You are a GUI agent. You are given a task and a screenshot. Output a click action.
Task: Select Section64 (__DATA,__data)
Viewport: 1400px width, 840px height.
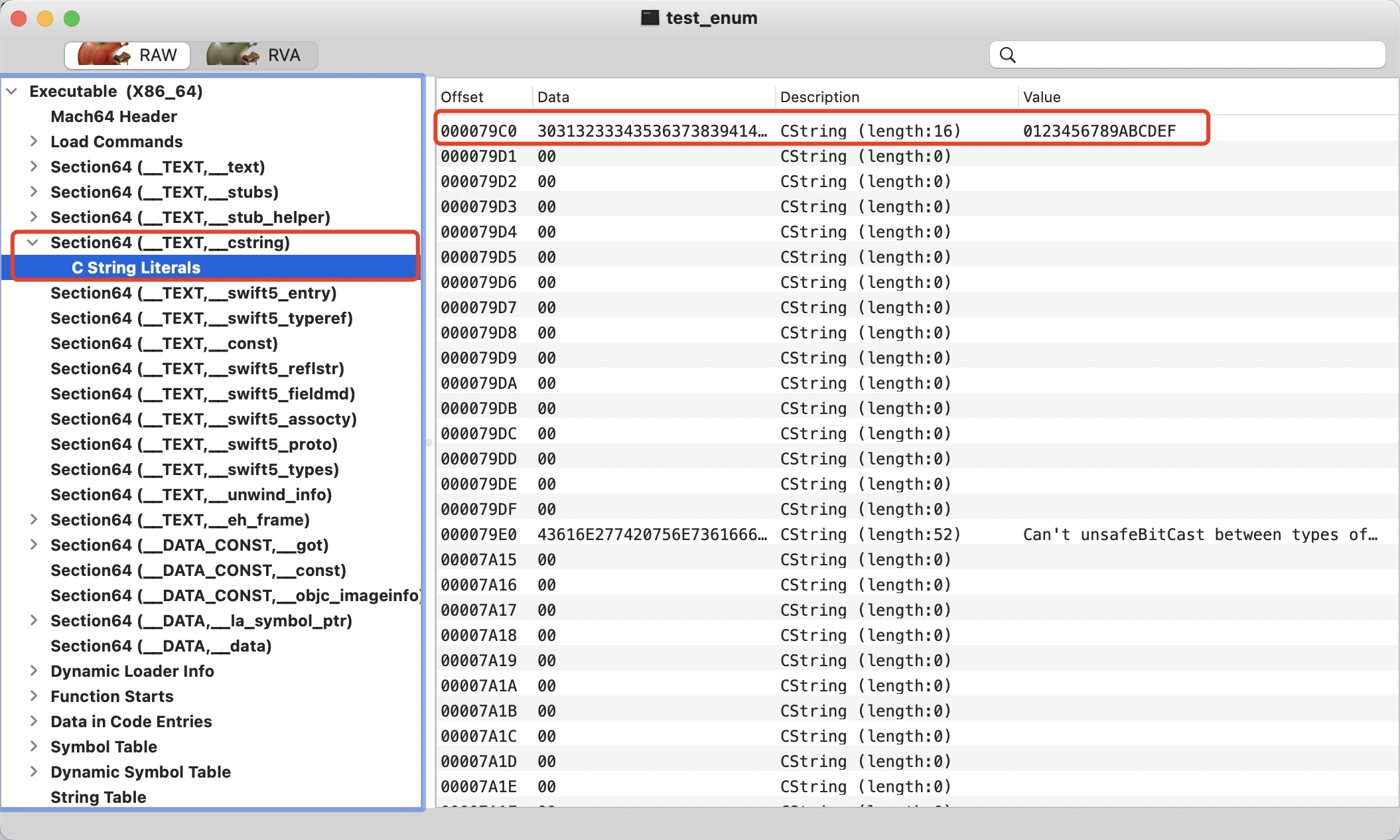click(x=161, y=646)
